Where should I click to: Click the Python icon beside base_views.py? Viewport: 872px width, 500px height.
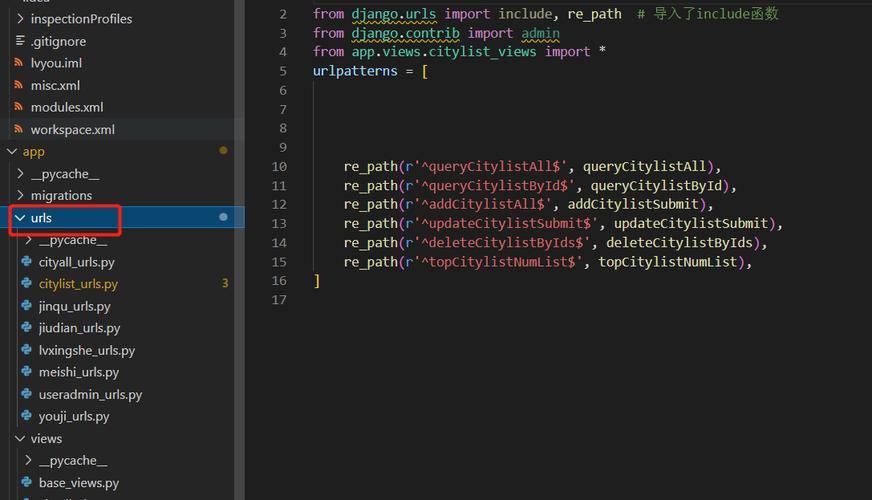coord(28,483)
